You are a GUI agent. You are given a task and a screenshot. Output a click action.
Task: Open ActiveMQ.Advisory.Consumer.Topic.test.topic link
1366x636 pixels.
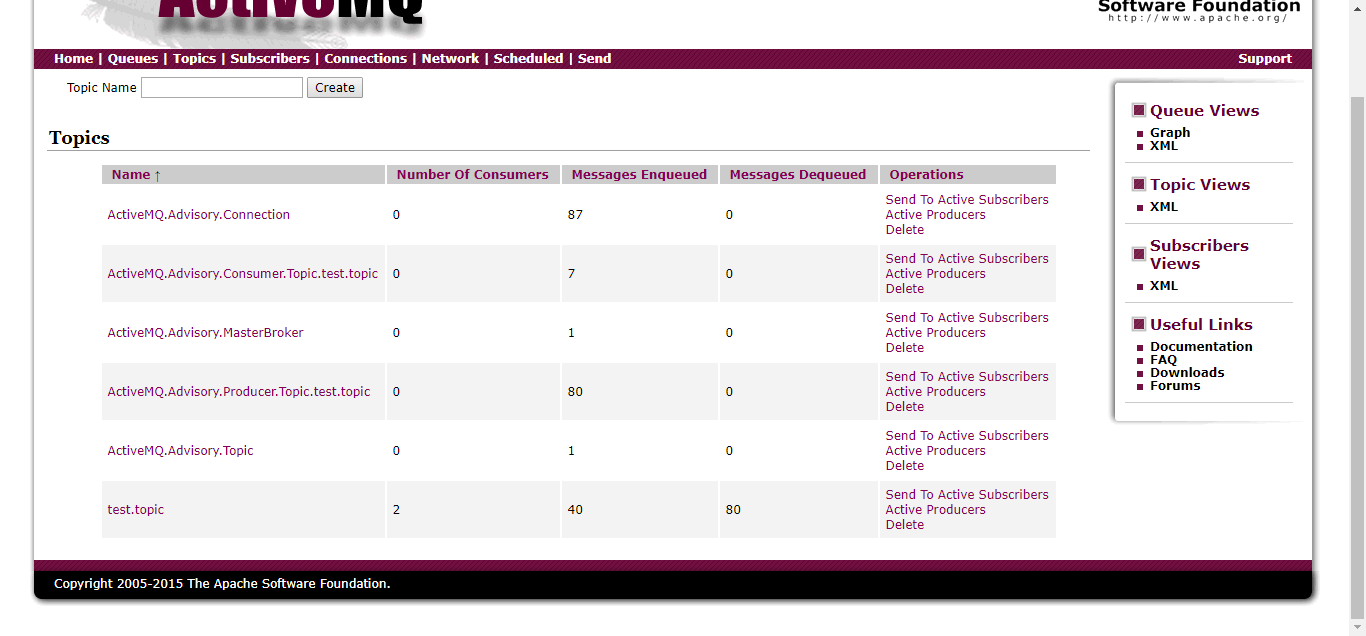tap(243, 274)
